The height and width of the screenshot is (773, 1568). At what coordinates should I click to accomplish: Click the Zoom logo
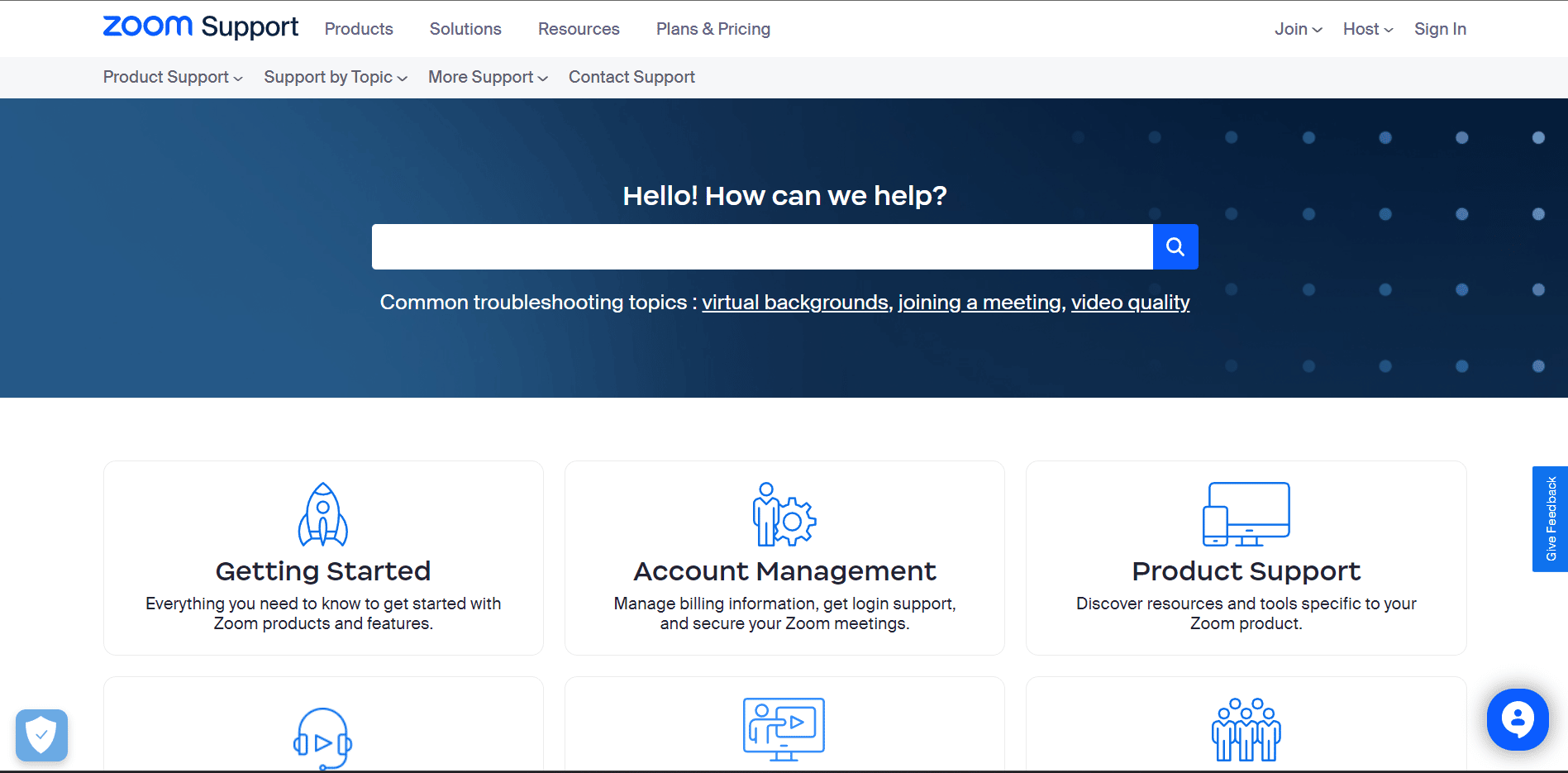(200, 27)
